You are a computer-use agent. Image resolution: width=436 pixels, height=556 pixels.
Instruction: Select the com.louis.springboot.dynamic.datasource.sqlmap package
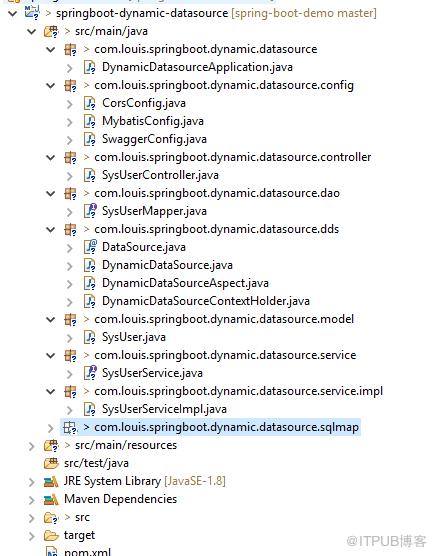[x=227, y=427]
